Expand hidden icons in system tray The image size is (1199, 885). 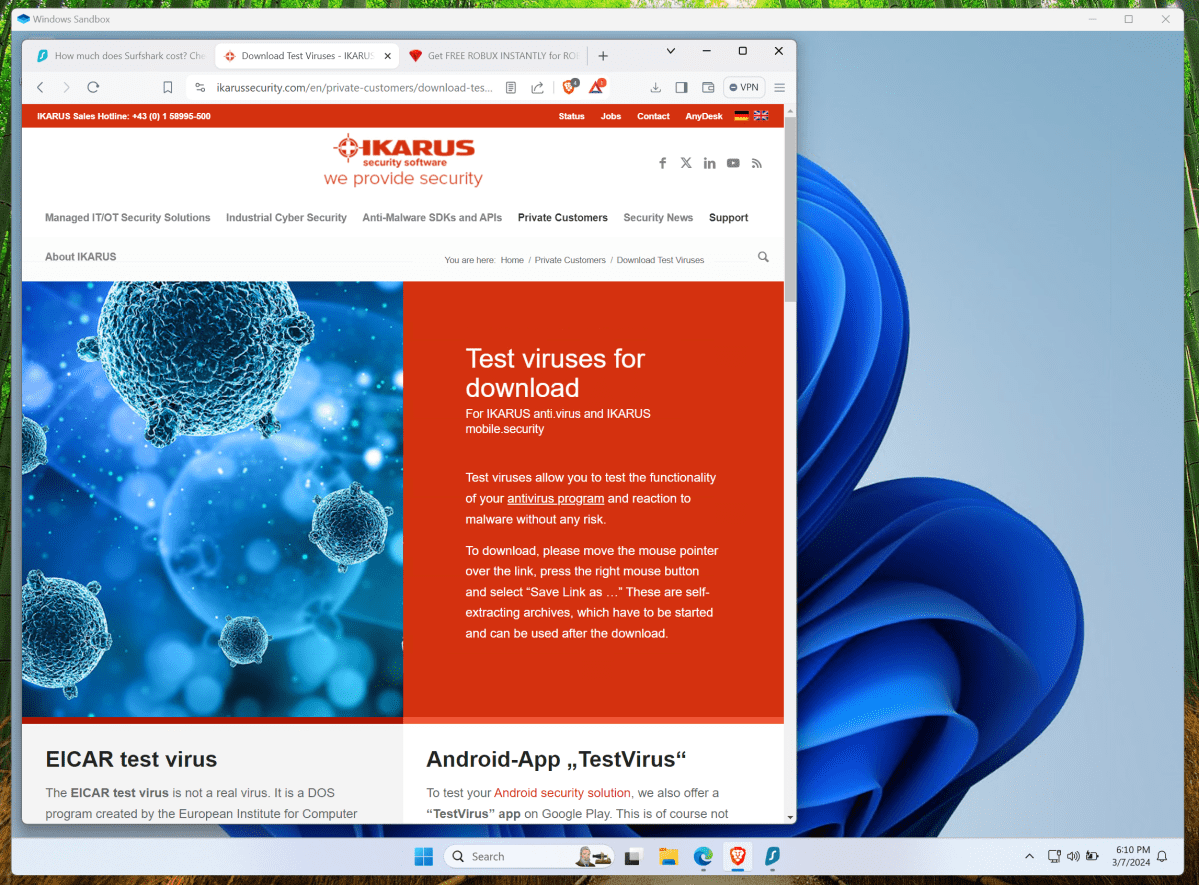[x=1029, y=856]
